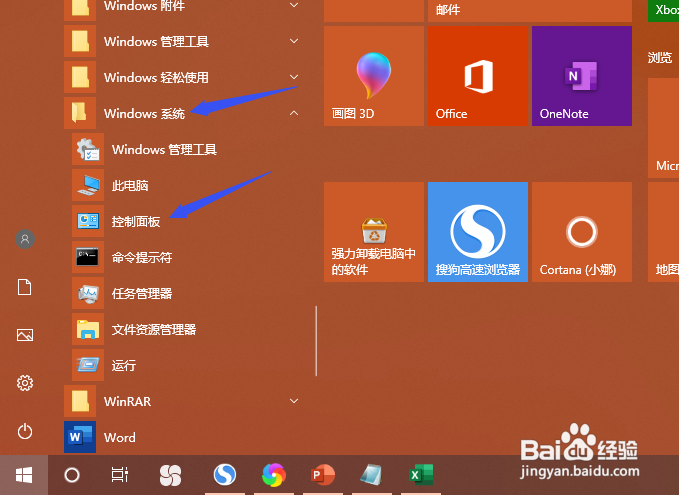Click the Windows 系统 folder label
The height and width of the screenshot is (495, 679).
[x=144, y=113]
